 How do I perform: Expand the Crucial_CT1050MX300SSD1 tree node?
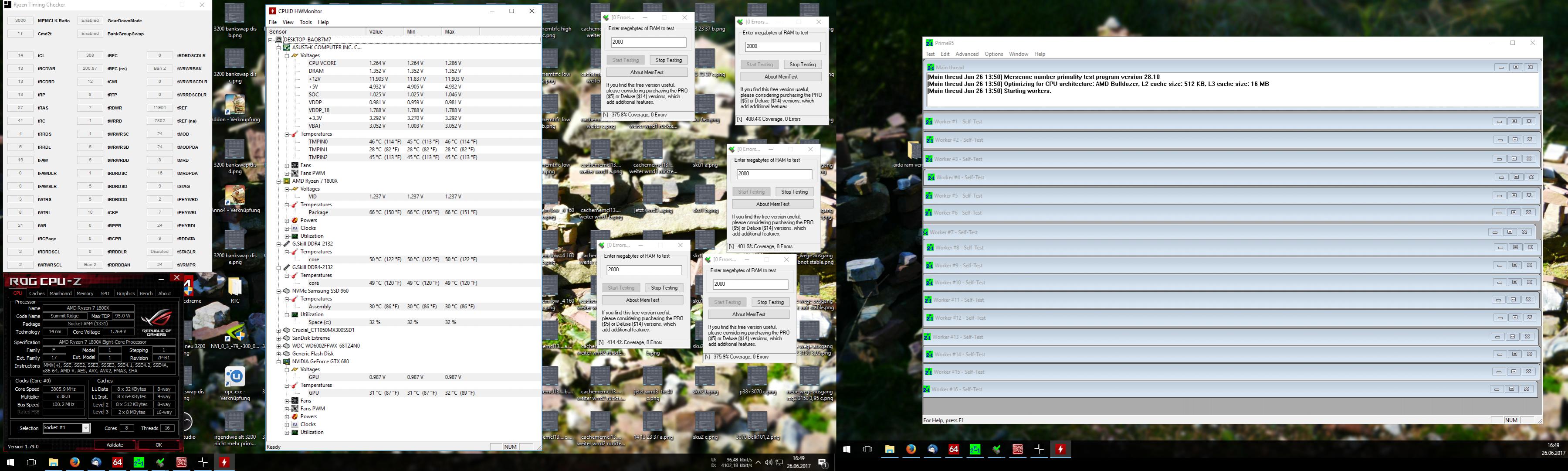coord(279,330)
